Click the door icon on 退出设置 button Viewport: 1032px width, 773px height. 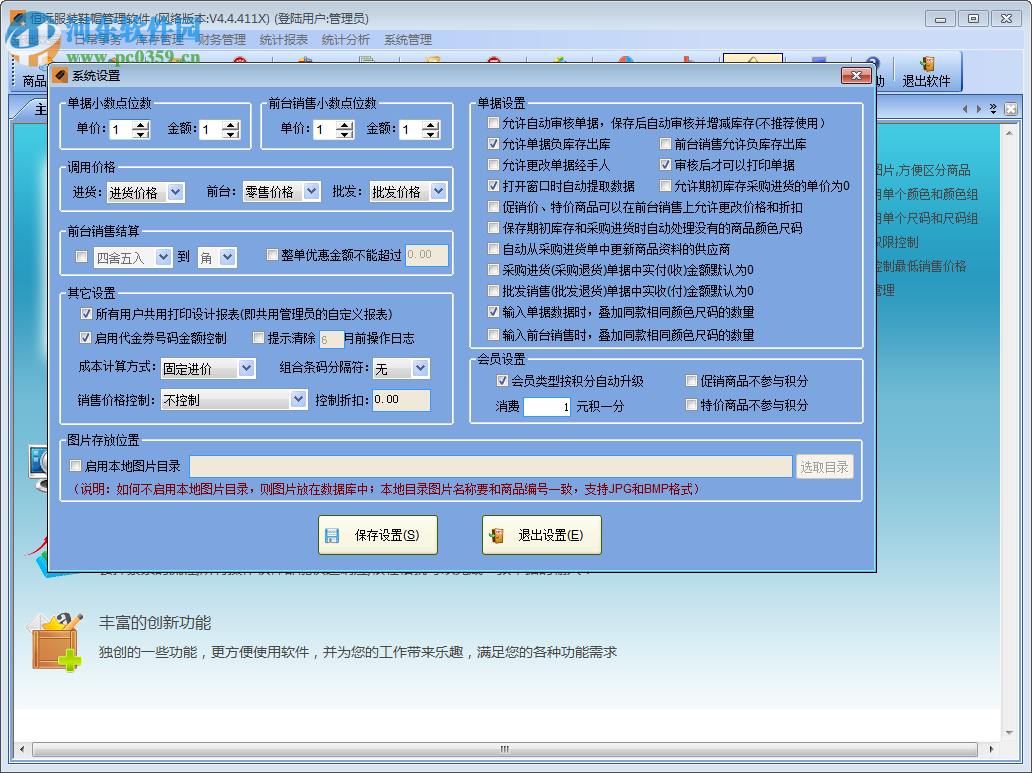496,535
